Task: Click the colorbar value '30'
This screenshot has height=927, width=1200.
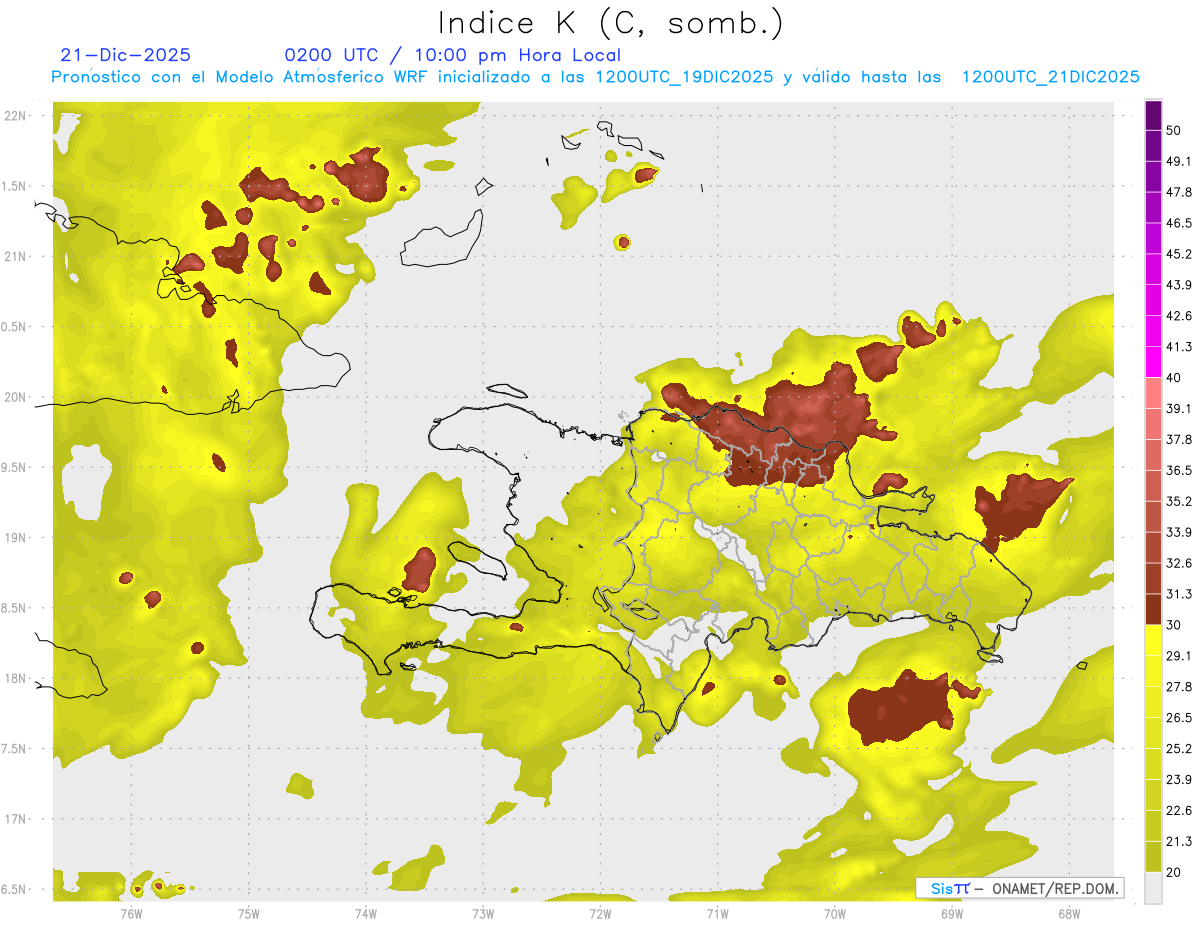Action: [x=1175, y=625]
